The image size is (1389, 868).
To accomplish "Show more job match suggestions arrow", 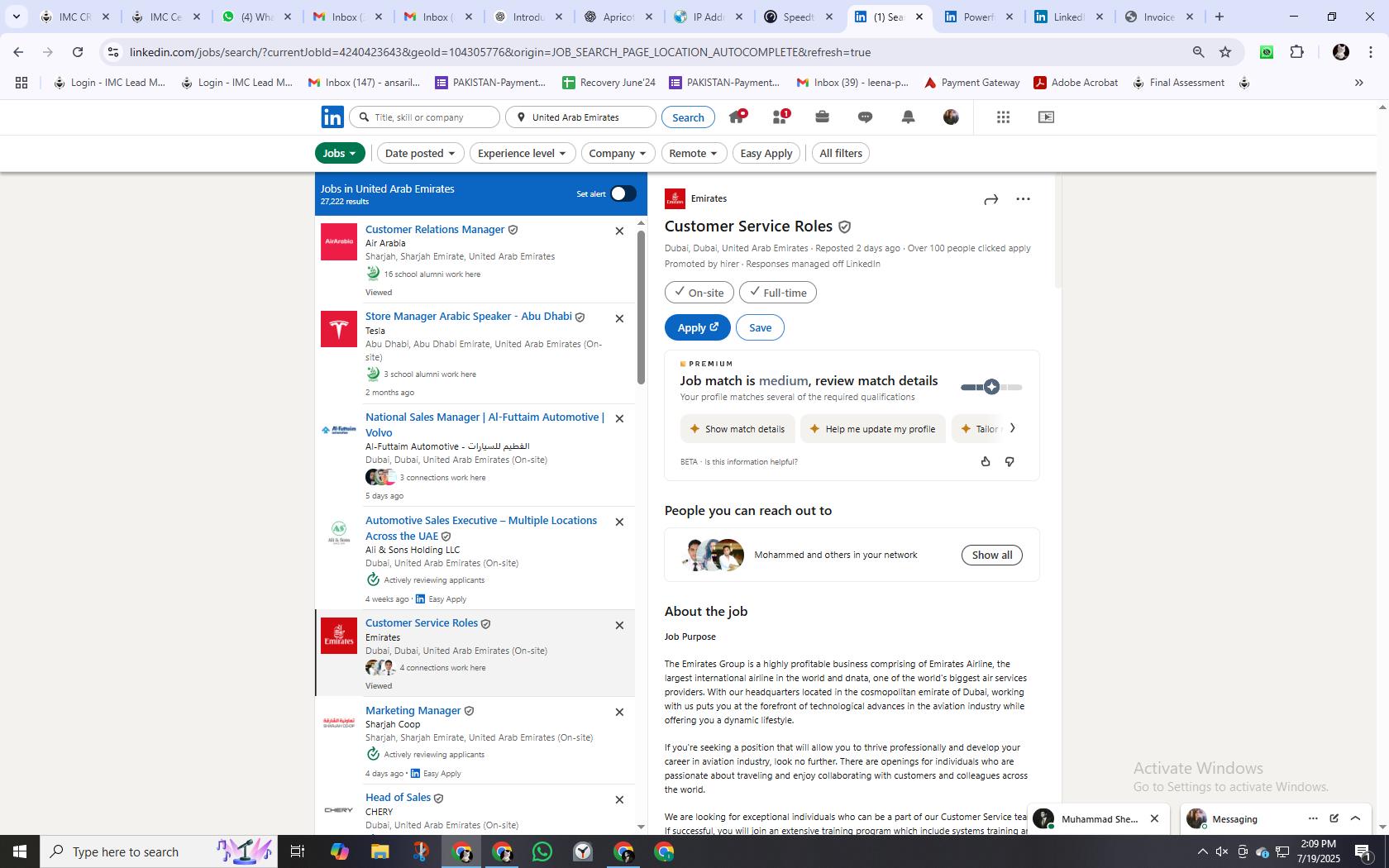I will 1012,428.
